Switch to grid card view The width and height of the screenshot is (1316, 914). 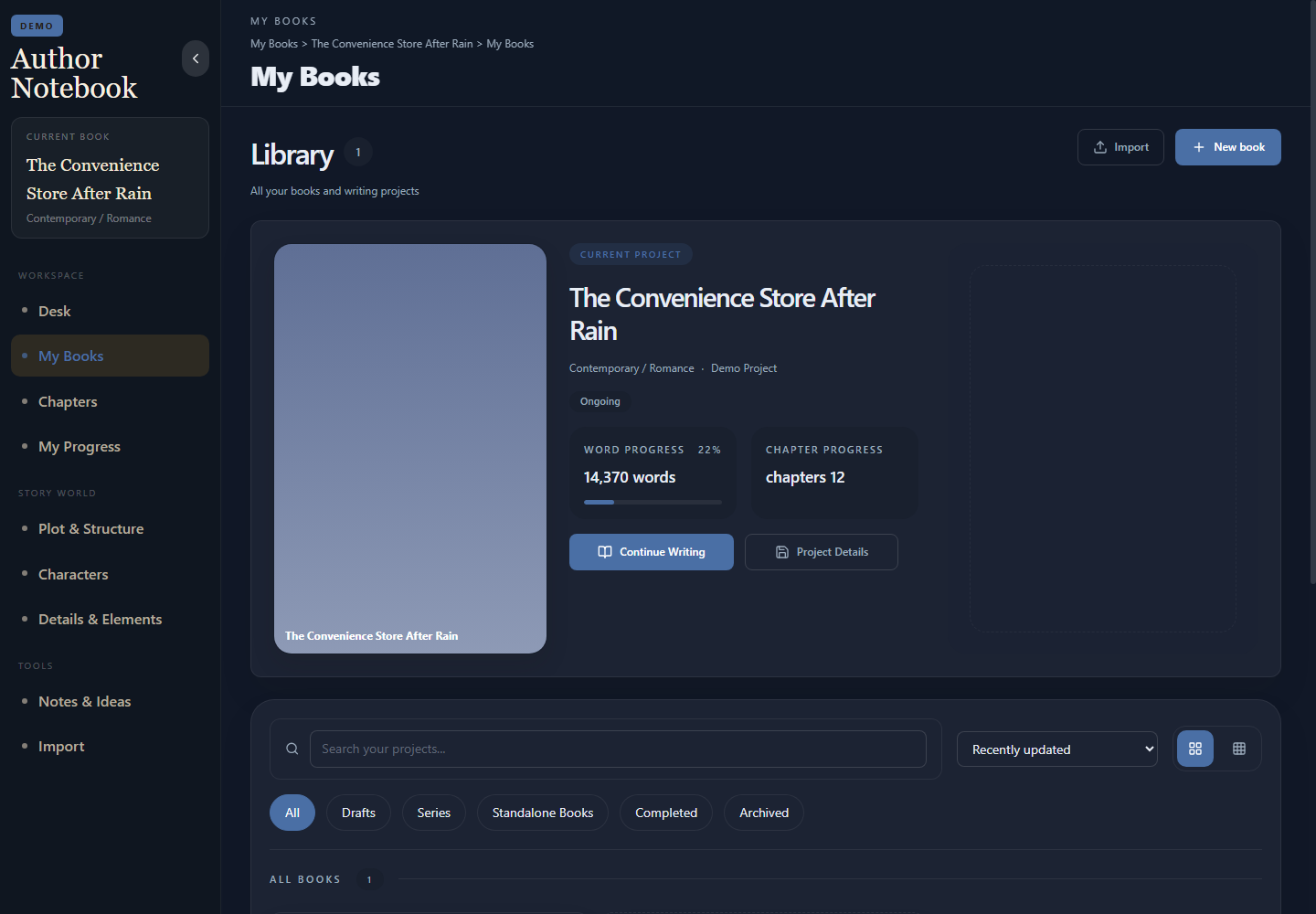1195,749
